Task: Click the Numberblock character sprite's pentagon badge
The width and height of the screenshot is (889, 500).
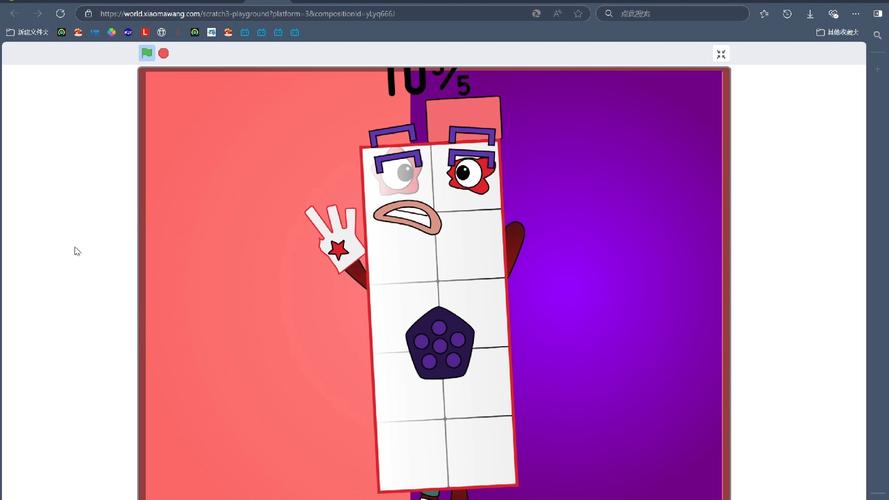Action: [440, 343]
